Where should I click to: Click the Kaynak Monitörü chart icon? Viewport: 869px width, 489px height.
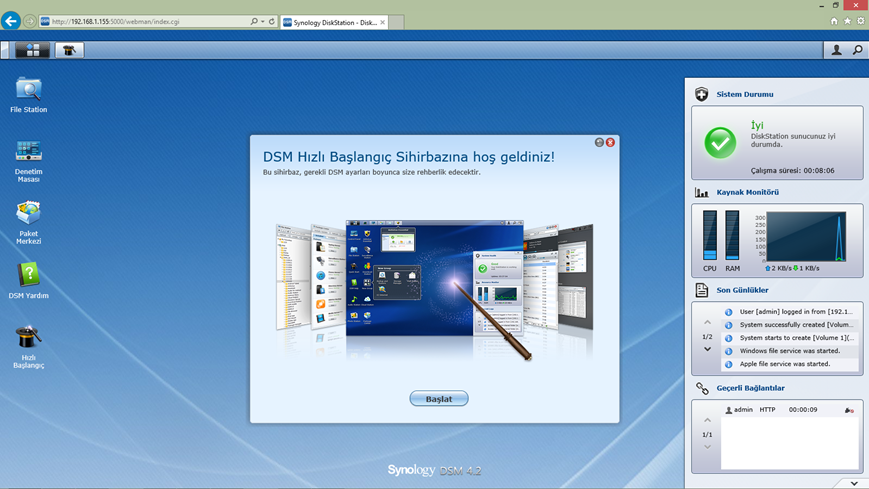pos(702,192)
